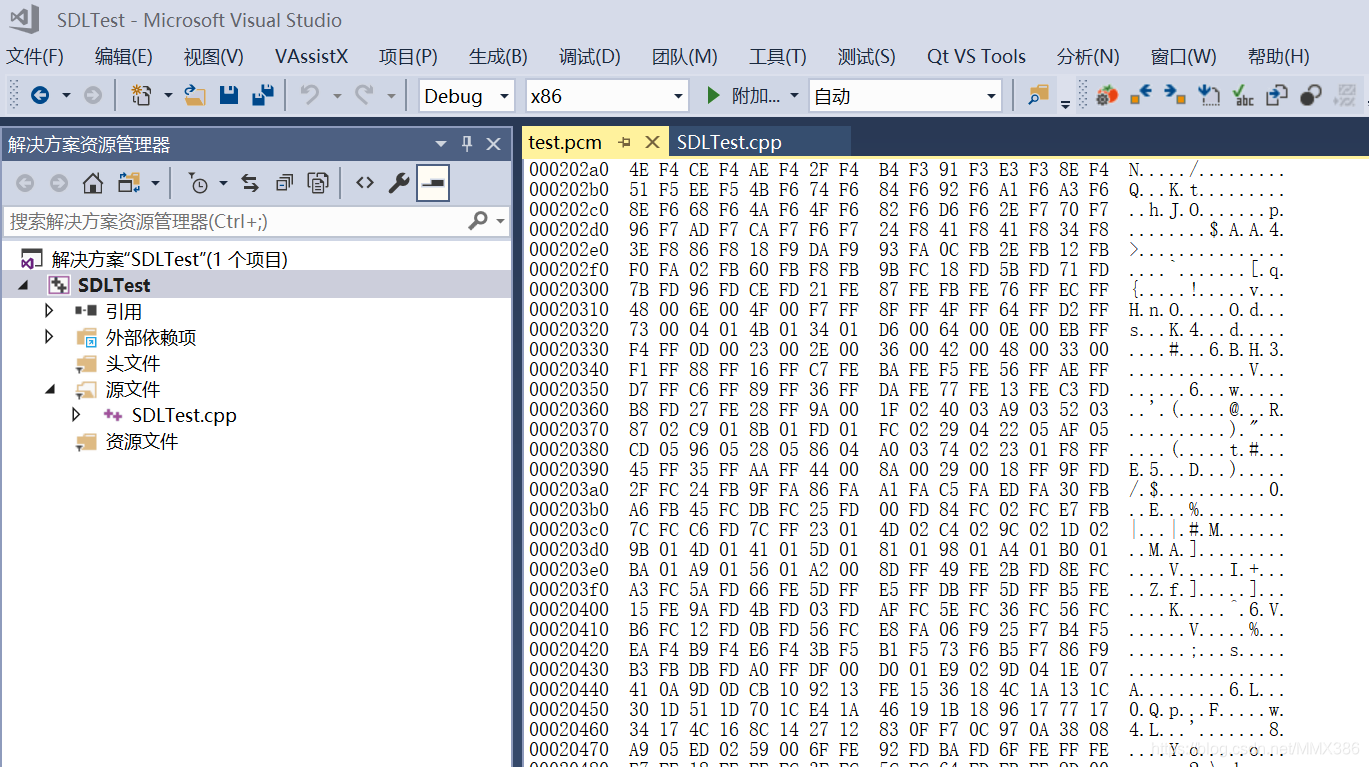Open the 帮助(H) menu
The image size is (1369, 767).
click(1278, 57)
